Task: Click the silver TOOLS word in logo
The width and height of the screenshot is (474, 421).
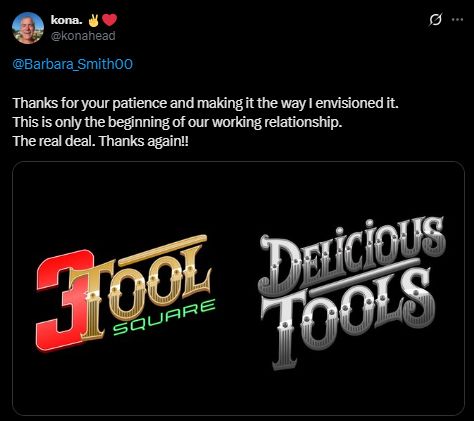Action: tap(347, 317)
